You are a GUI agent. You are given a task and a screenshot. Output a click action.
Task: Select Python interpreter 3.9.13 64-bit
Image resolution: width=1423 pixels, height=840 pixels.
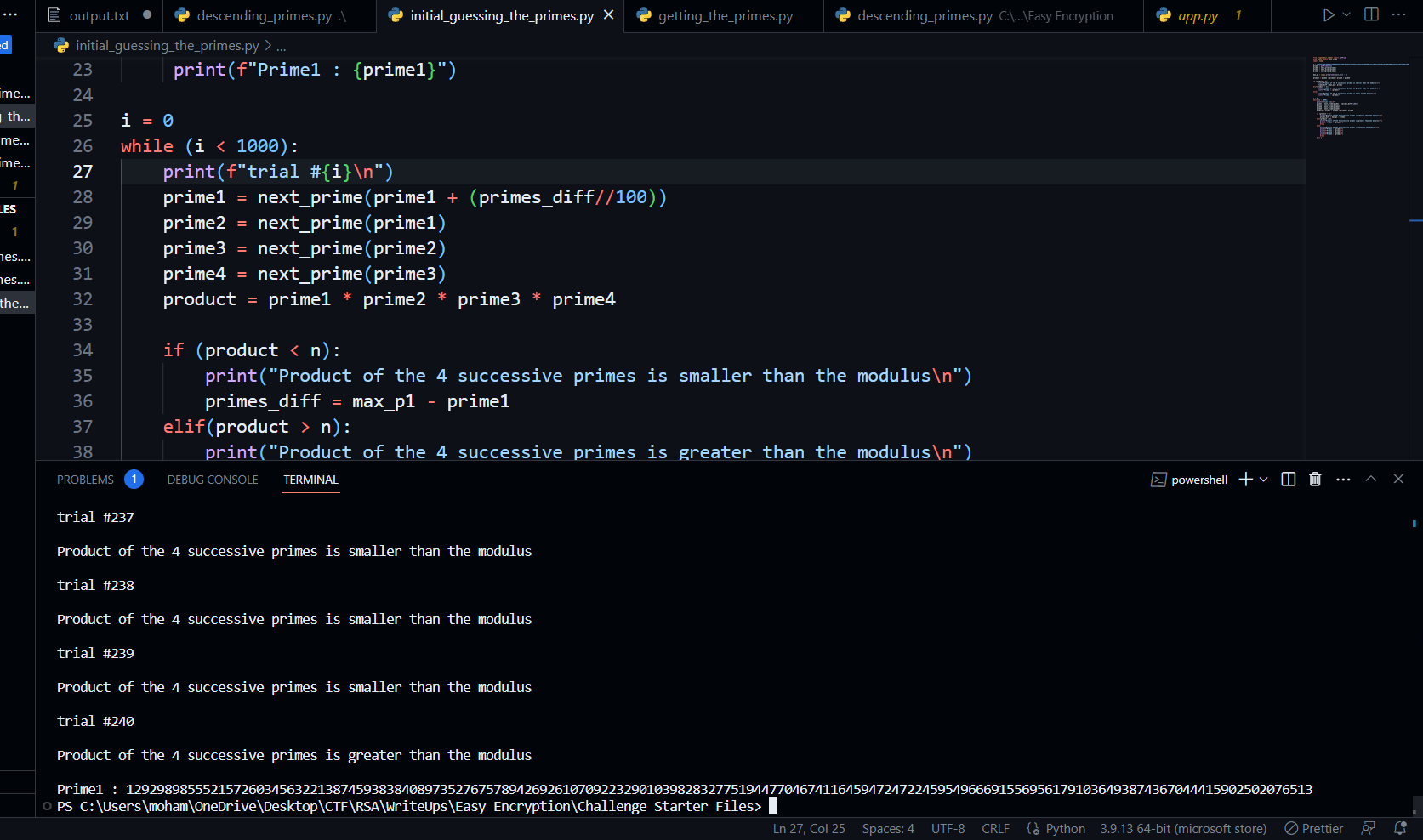coord(1182,828)
